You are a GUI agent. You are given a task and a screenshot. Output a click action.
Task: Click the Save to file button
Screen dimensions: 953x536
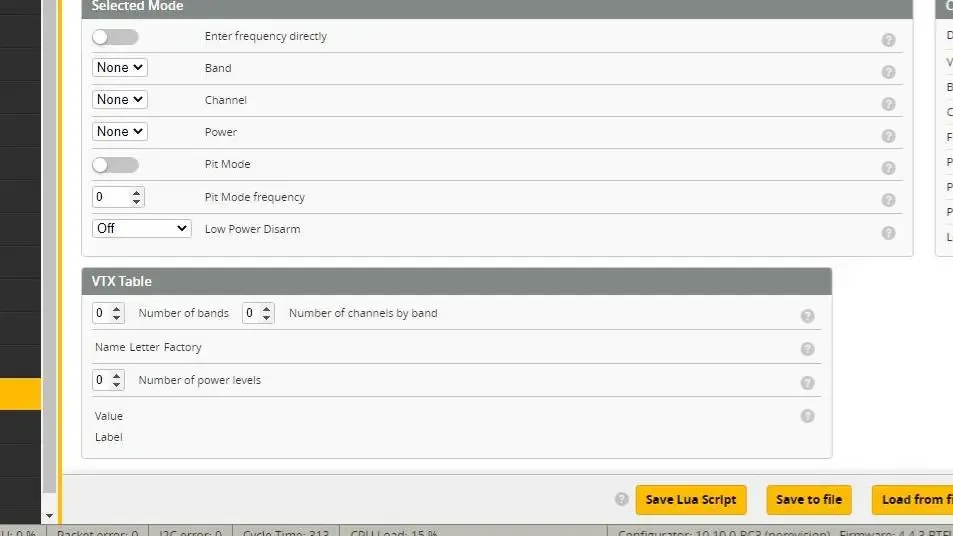[x=808, y=500]
